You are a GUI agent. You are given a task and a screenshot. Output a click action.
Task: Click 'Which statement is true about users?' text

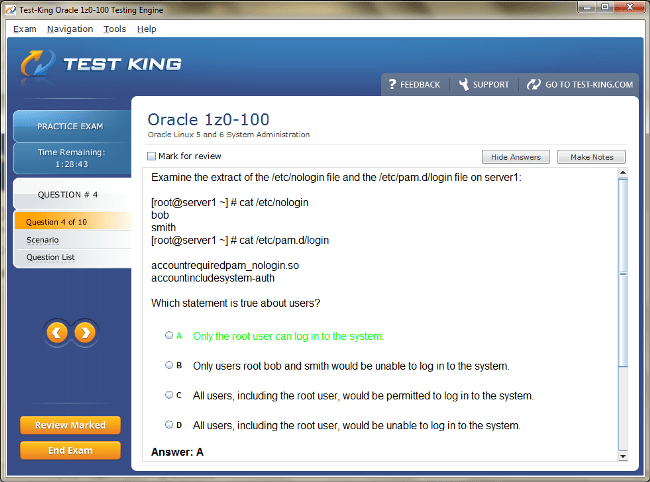tap(235, 303)
